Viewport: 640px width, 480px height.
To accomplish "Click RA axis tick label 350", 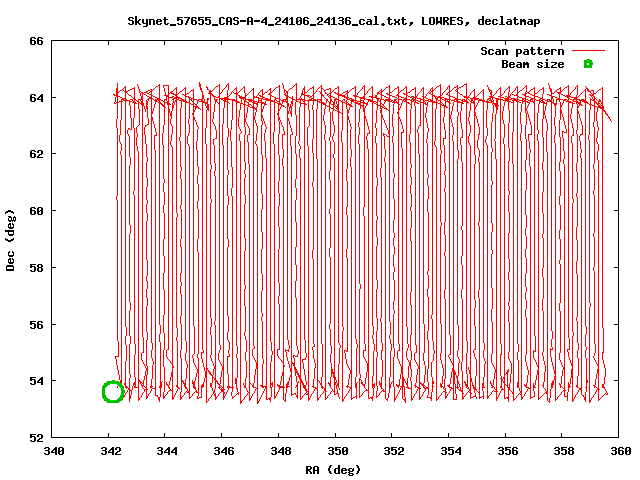I will tap(338, 451).
